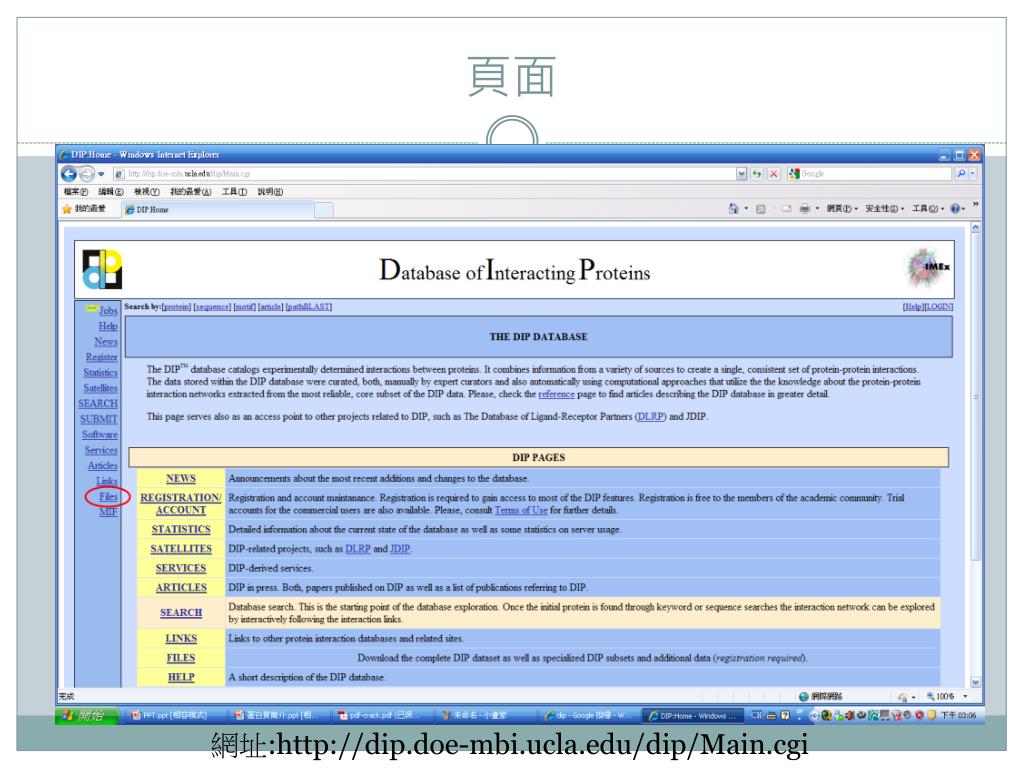Click the search magnifier icon
This screenshot has height=768, width=1024.
tap(961, 174)
